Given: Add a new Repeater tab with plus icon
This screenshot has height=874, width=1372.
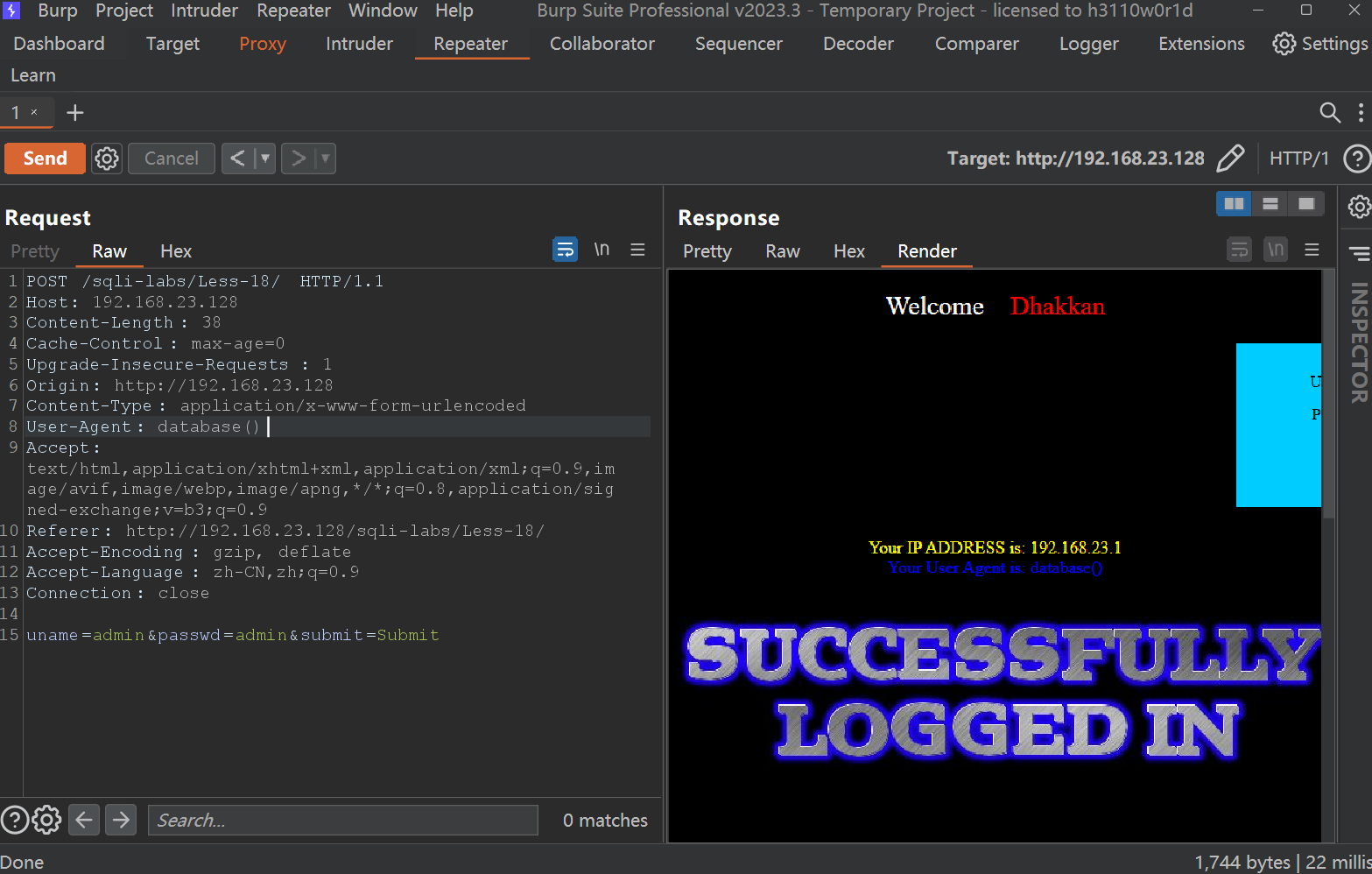Looking at the screenshot, I should click(75, 112).
